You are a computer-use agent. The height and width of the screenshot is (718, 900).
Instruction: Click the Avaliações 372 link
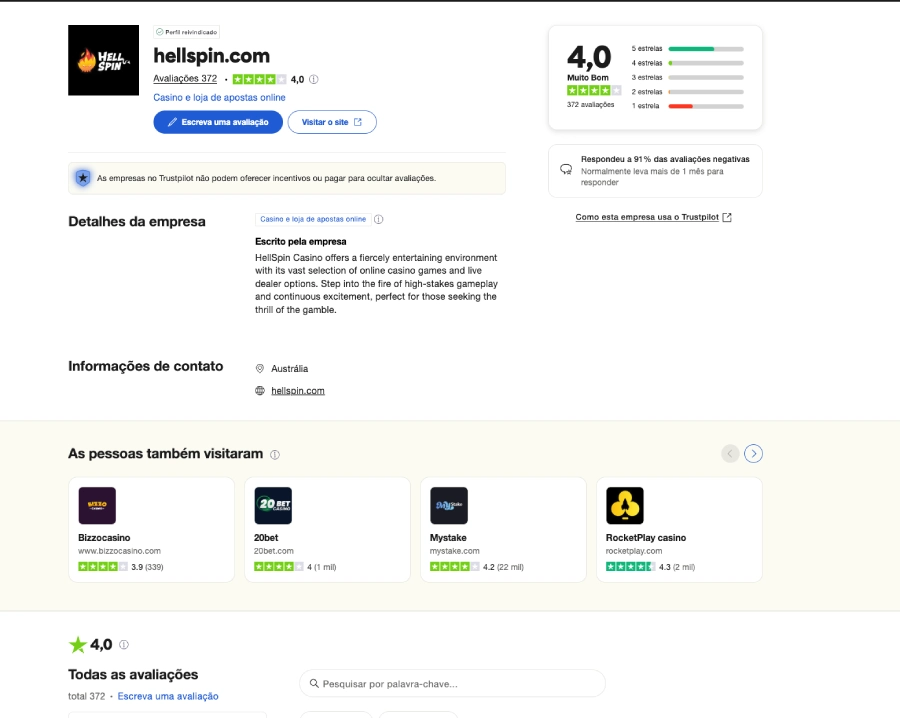point(185,79)
